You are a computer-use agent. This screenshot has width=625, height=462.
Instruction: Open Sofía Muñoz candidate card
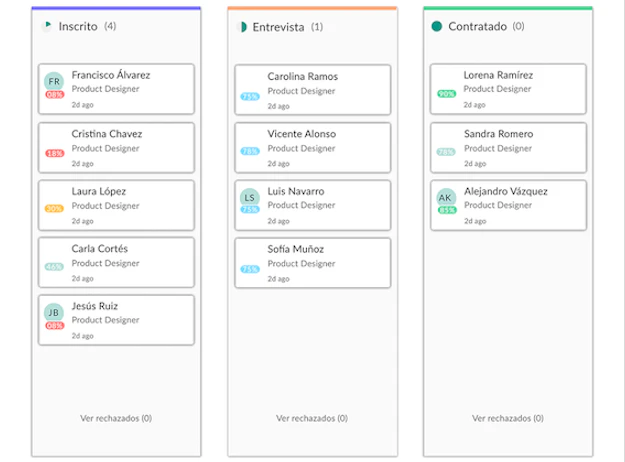312,263
